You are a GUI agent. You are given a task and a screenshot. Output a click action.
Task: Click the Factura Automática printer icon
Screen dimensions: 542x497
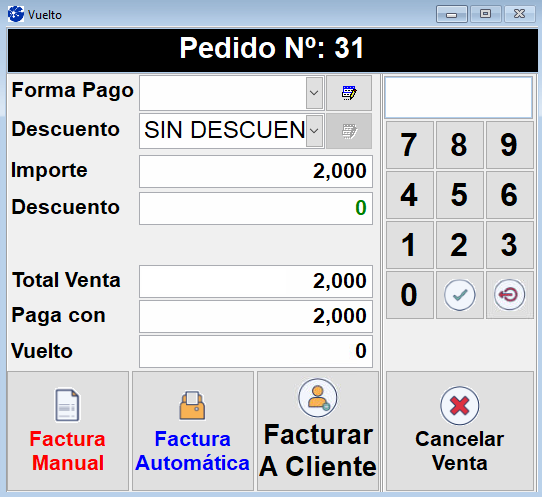pyautogui.click(x=192, y=405)
